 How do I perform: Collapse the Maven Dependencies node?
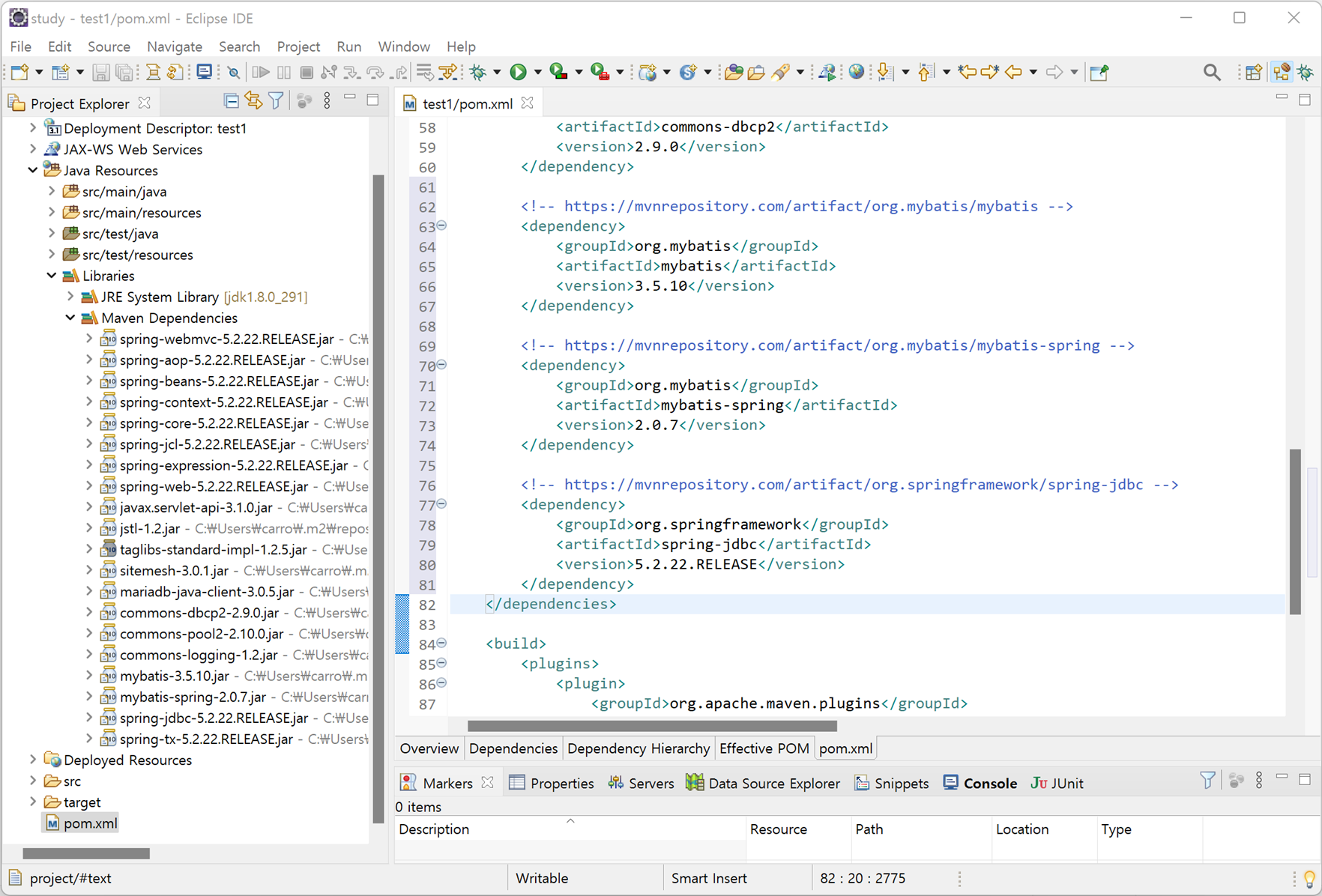point(70,318)
